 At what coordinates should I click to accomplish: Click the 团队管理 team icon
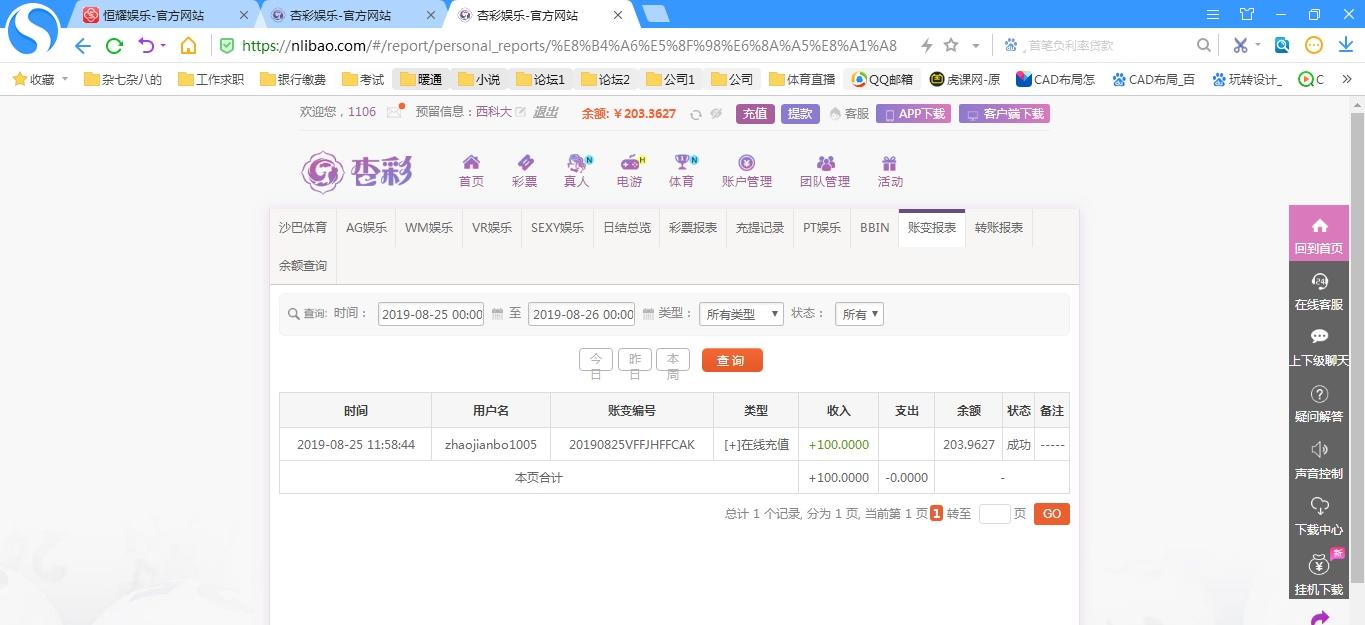click(824, 164)
